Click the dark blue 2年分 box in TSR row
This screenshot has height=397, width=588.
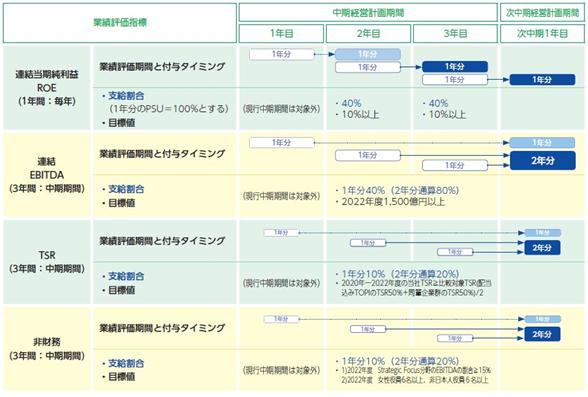click(x=542, y=248)
